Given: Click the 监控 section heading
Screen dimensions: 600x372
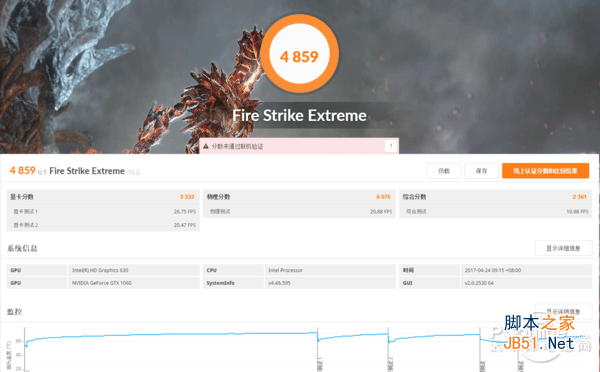Looking at the screenshot, I should pos(15,312).
